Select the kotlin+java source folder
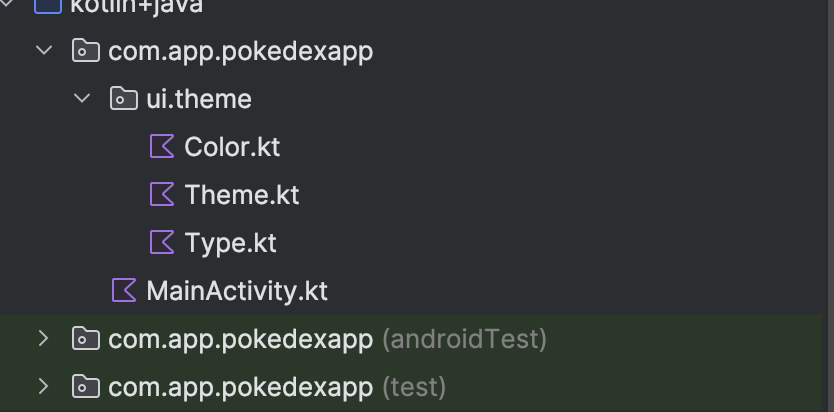 pos(136,8)
